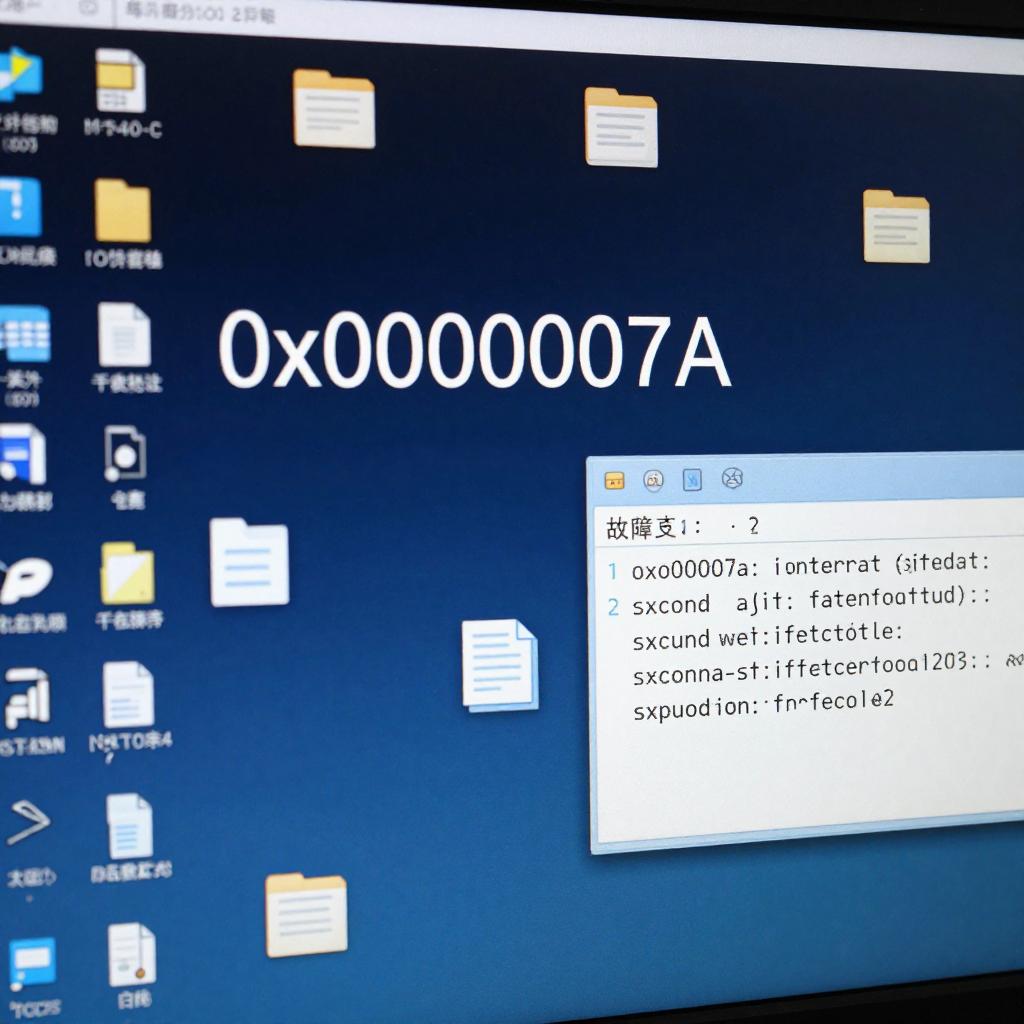The width and height of the screenshot is (1024, 1024).
Task: Select the grey arrow-shaped desktop icon
Action: click(27, 822)
